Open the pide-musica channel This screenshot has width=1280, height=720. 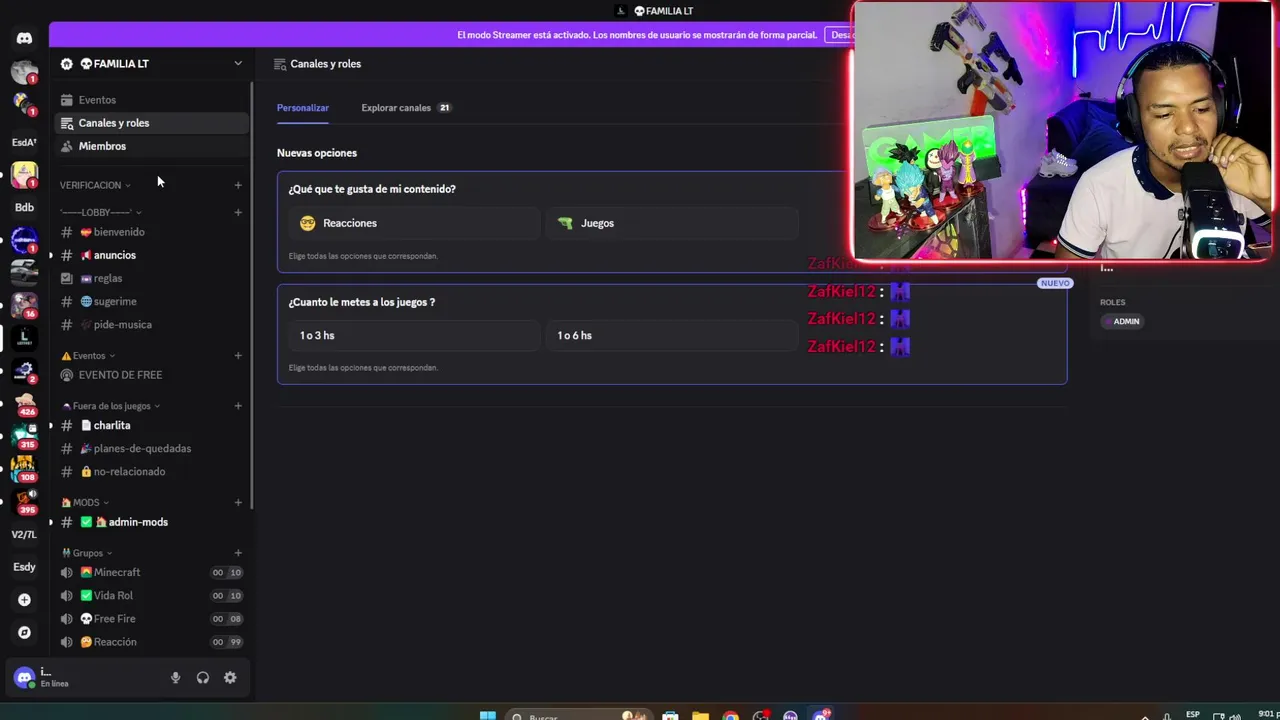150,324
